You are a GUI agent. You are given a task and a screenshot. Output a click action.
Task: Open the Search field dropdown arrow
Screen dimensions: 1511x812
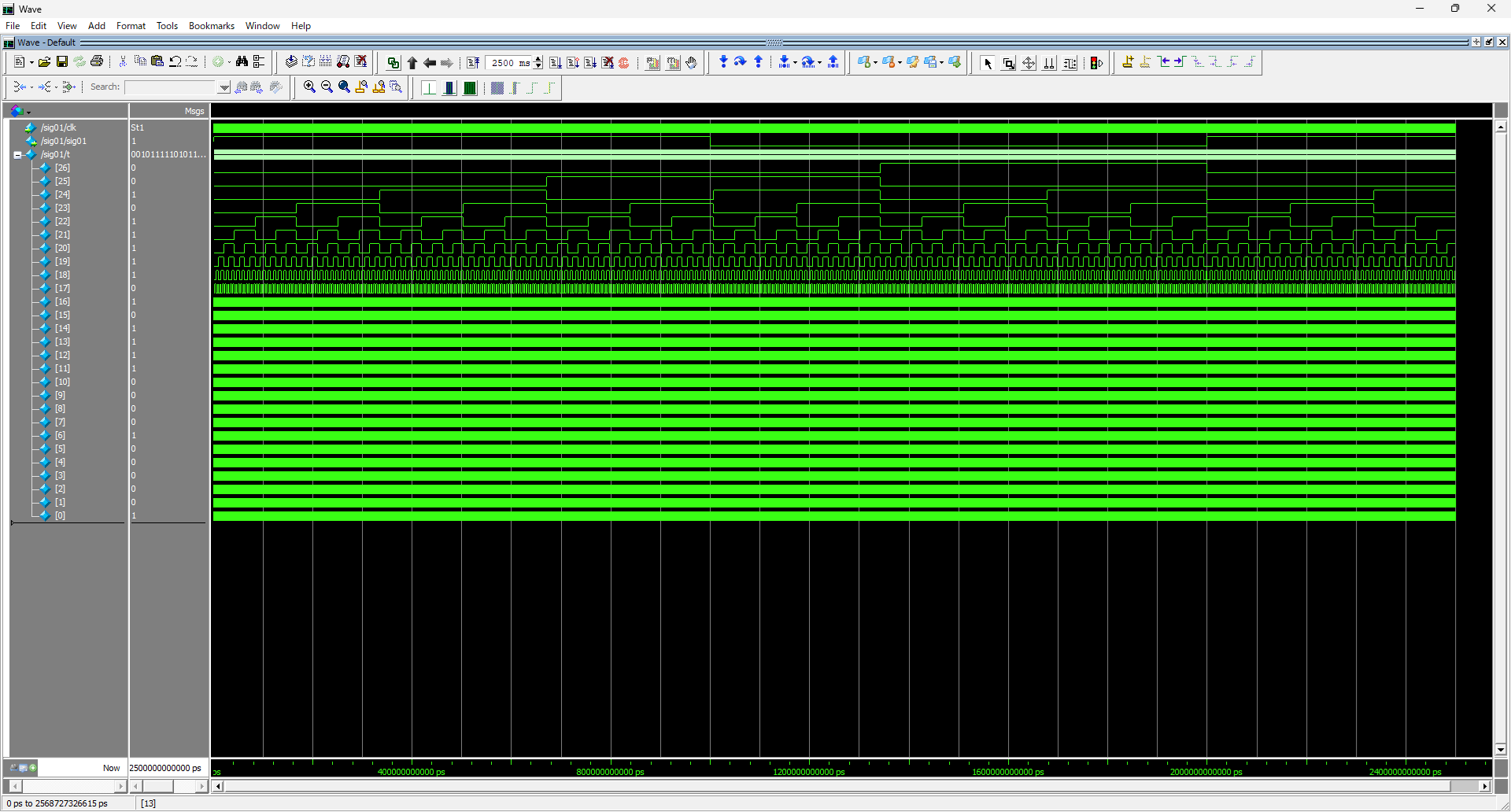point(224,87)
